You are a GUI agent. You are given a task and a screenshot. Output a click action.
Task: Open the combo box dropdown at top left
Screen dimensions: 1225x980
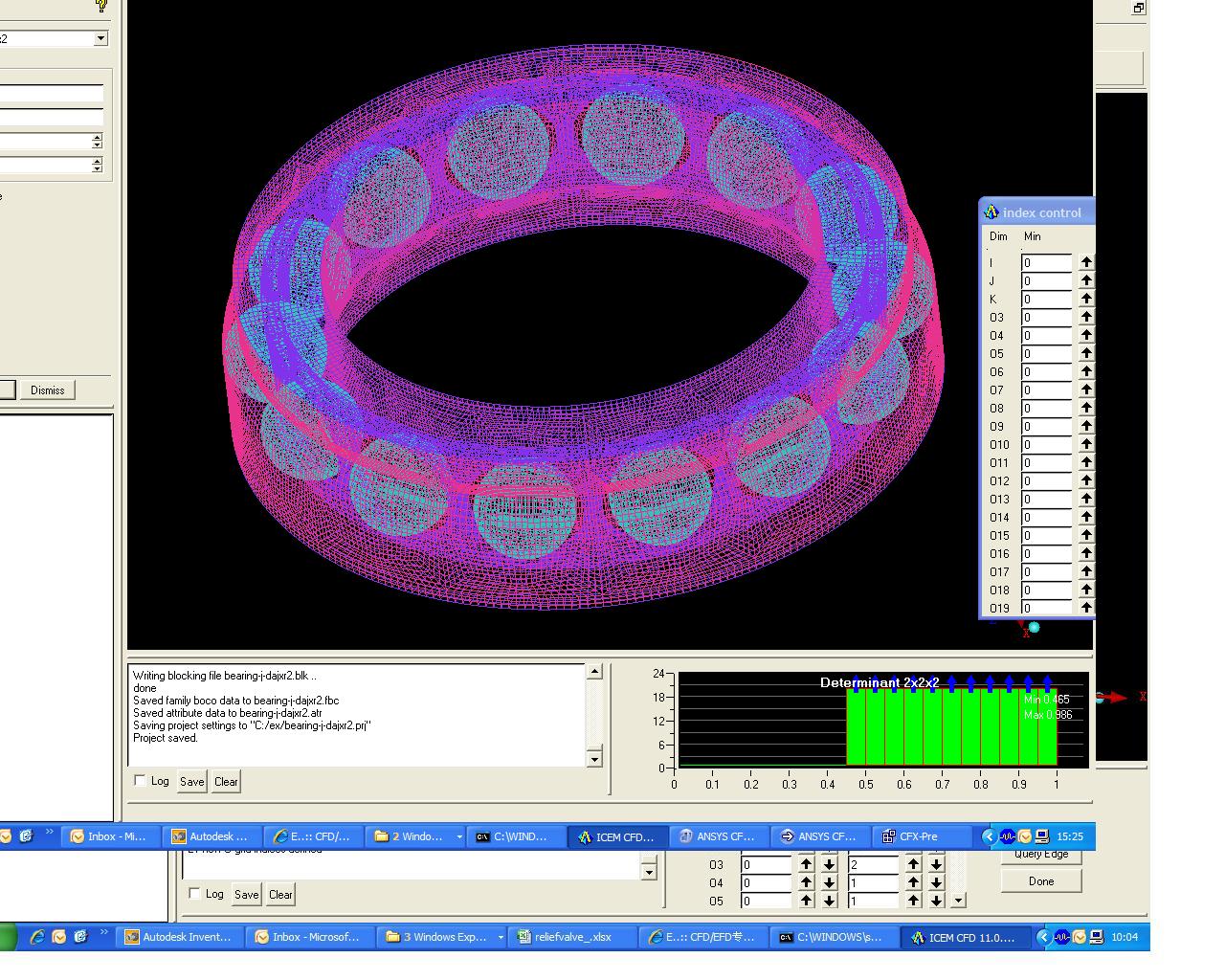tap(100, 38)
